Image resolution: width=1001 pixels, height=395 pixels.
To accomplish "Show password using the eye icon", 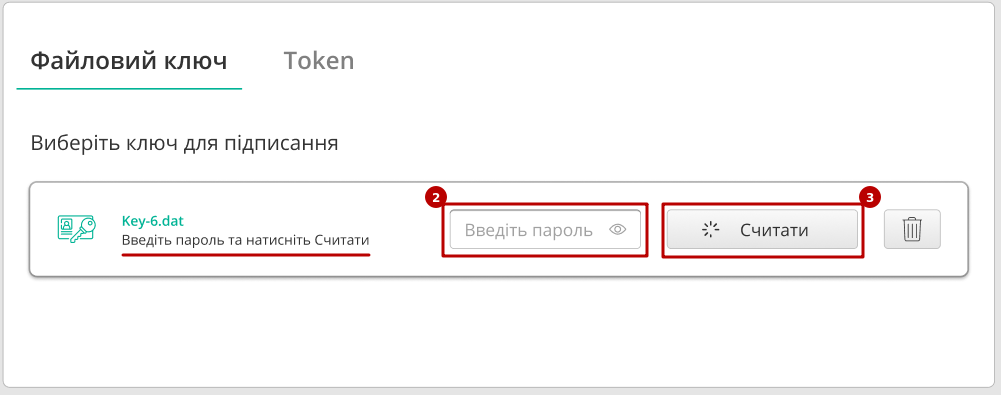I will tap(617, 230).
